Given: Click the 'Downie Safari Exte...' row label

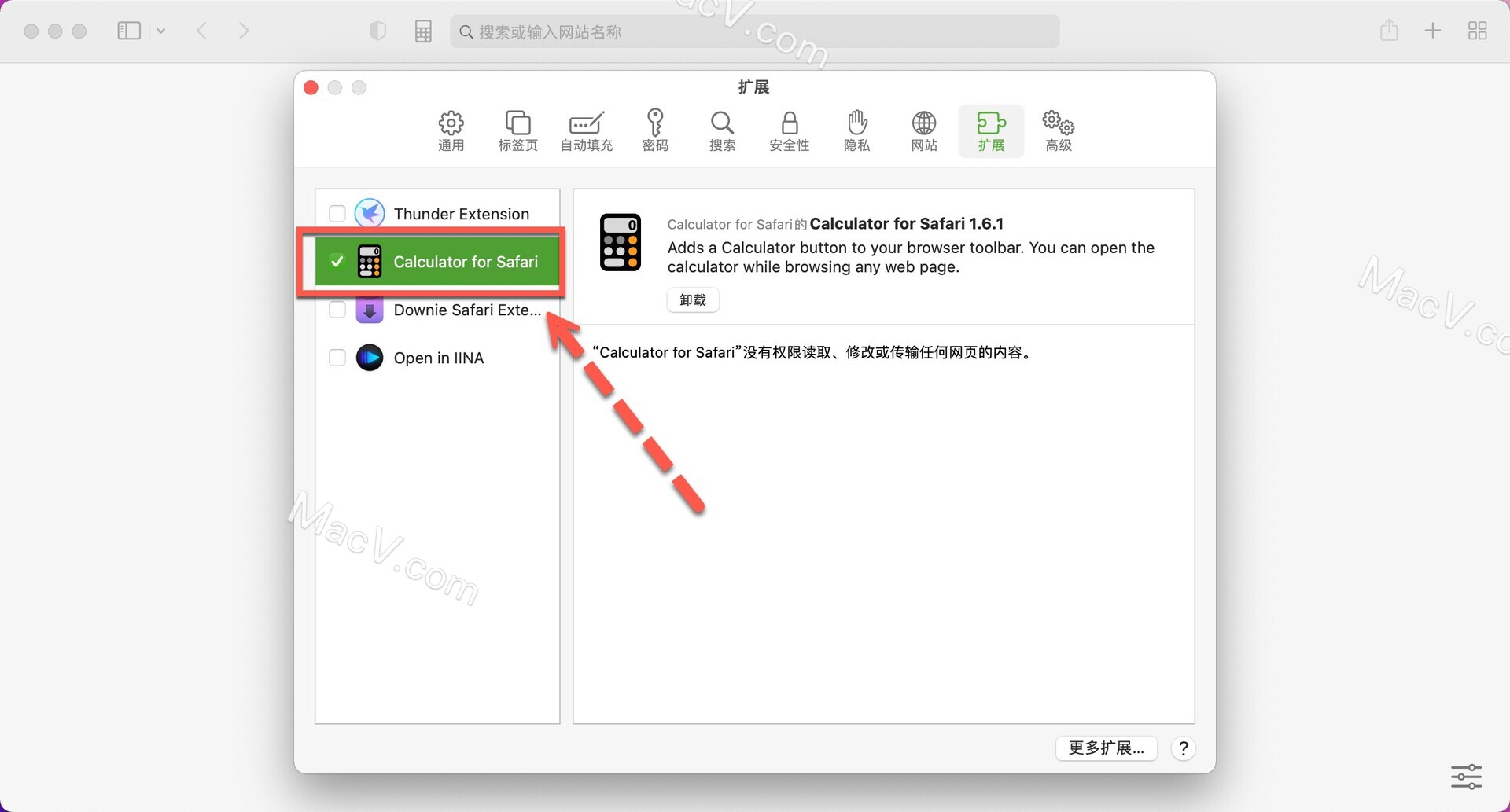Looking at the screenshot, I should [467, 310].
